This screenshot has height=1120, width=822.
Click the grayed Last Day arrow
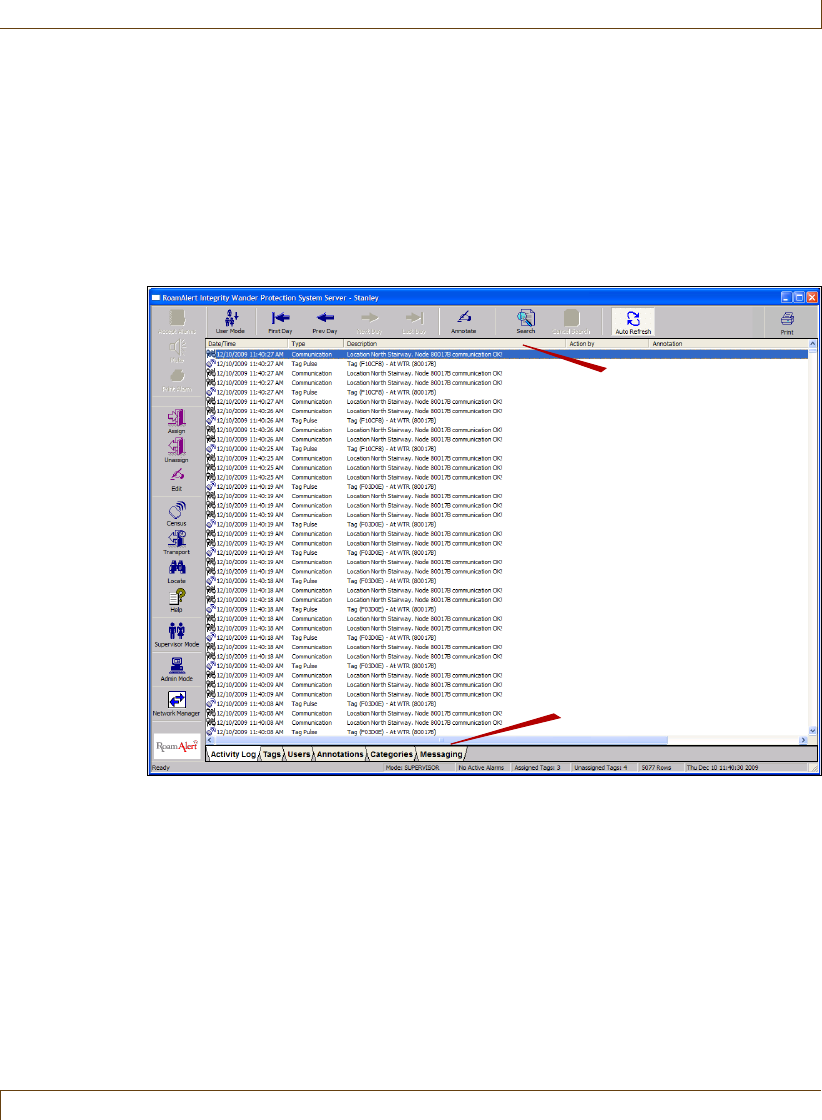414,321
